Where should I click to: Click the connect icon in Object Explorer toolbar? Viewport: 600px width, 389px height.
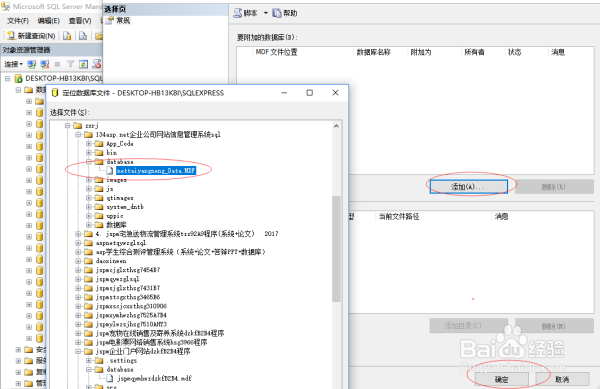[x=32, y=64]
